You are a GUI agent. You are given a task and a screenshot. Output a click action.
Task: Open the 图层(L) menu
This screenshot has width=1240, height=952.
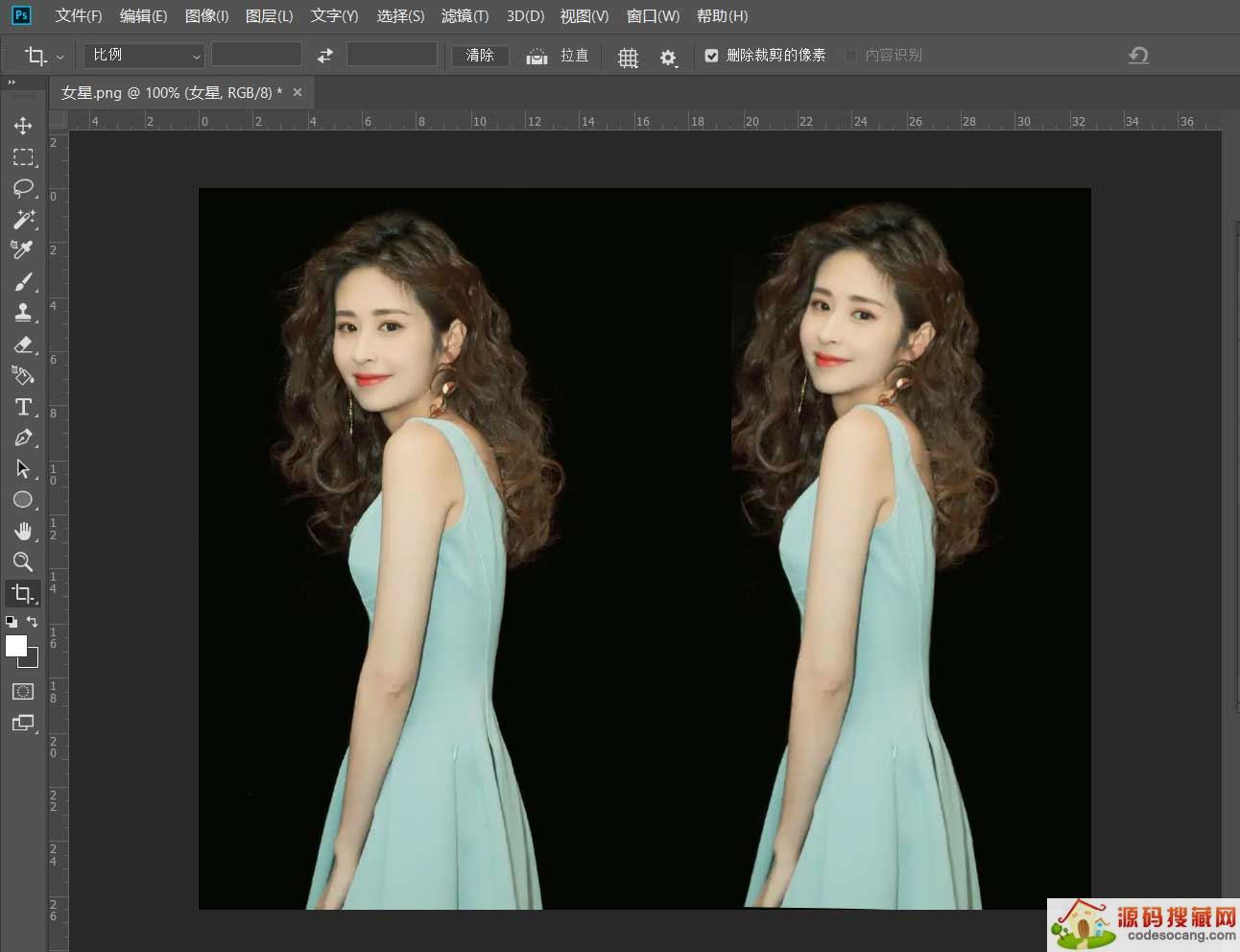tap(269, 16)
